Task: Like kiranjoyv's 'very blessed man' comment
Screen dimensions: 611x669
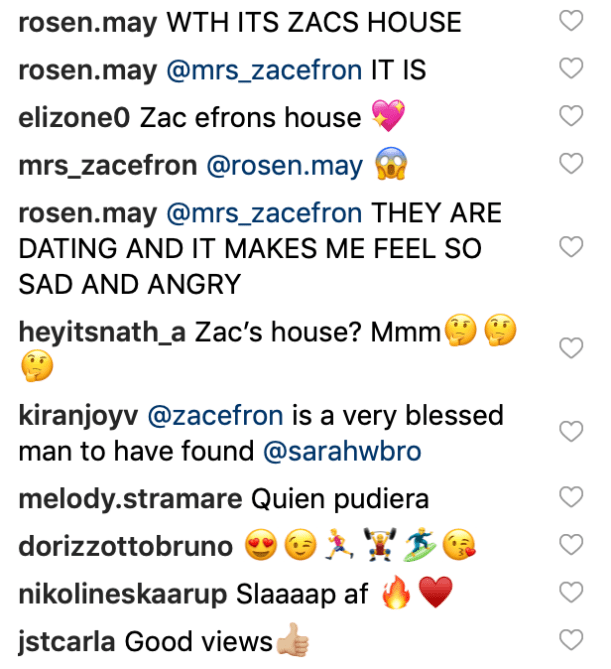Action: [571, 432]
